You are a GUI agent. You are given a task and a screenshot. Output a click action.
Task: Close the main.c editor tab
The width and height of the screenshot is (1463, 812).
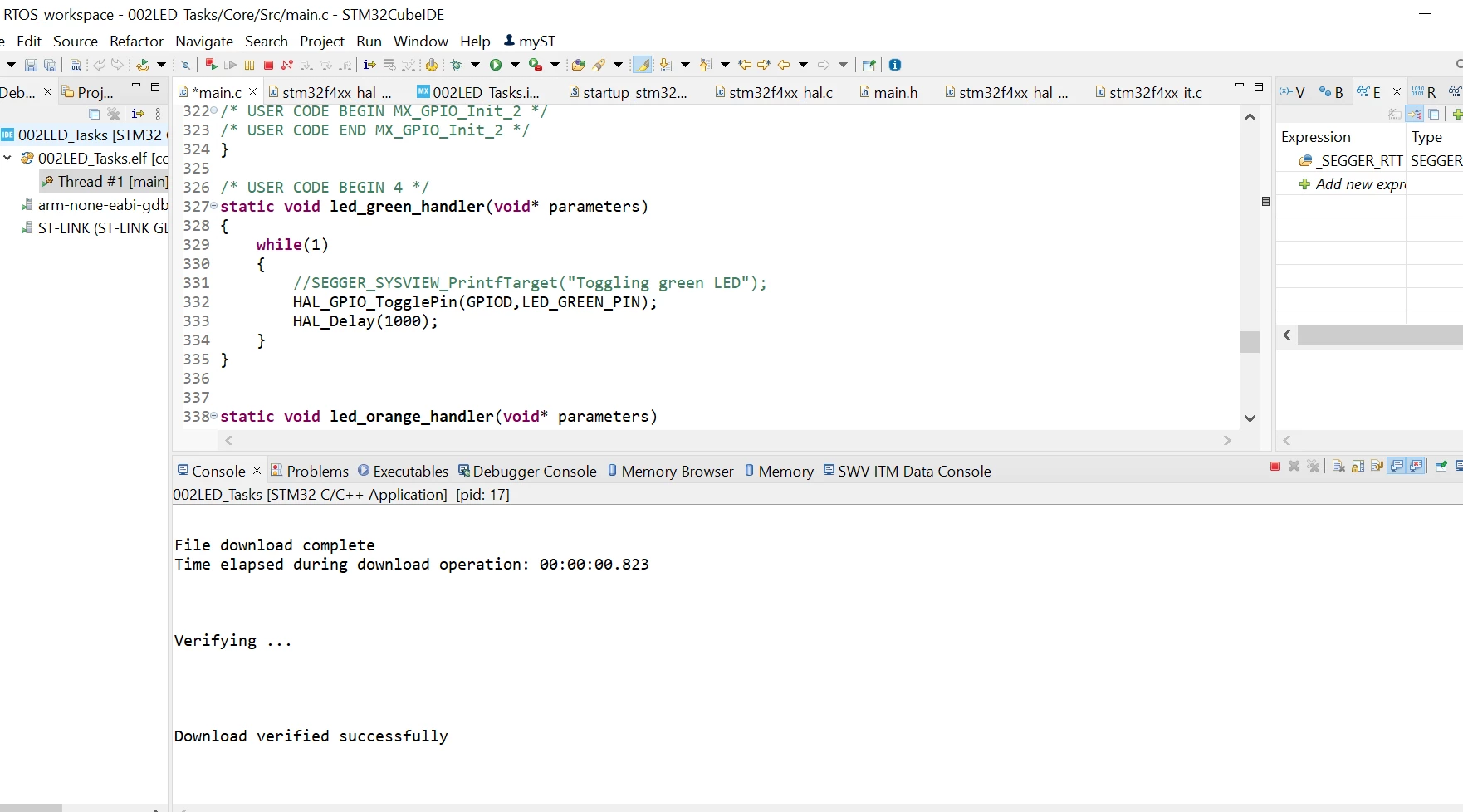pos(253,92)
